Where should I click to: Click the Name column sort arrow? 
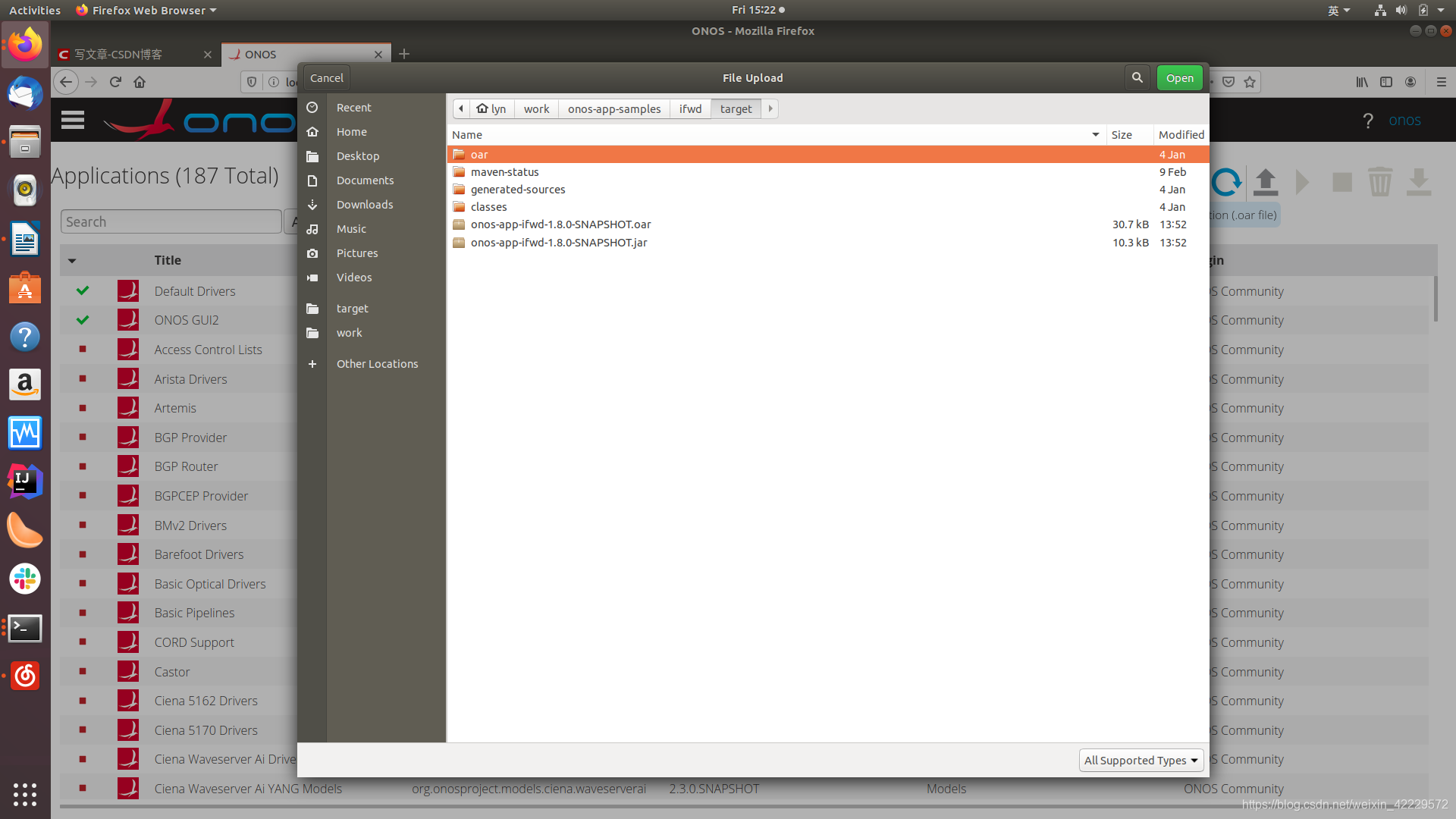(x=1096, y=134)
